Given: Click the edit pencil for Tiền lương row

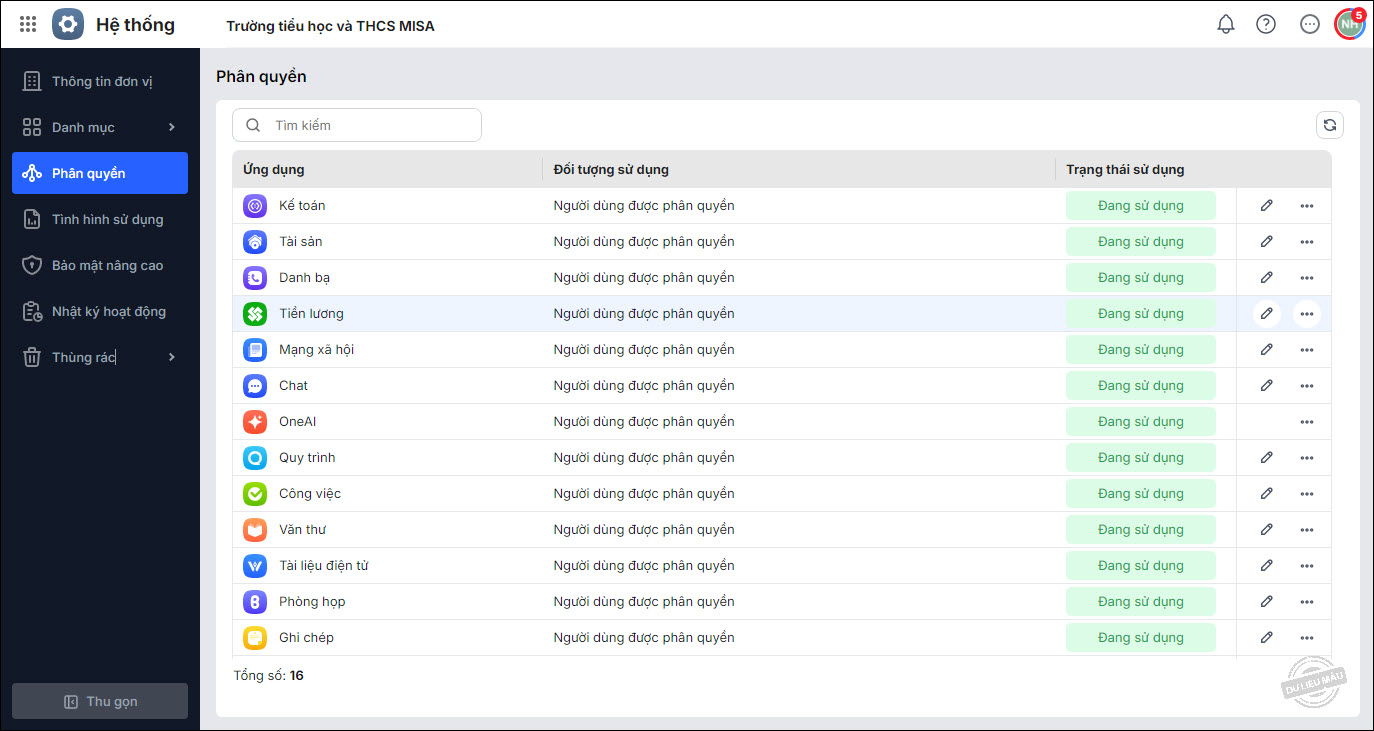Looking at the screenshot, I should 1267,314.
